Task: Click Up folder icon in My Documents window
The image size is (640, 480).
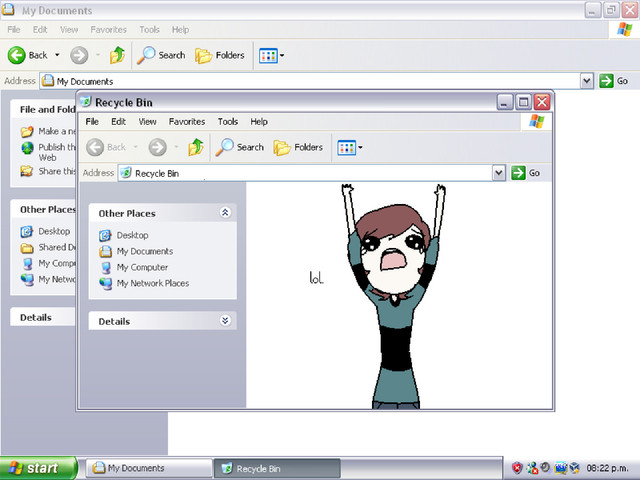Action: (x=117, y=55)
